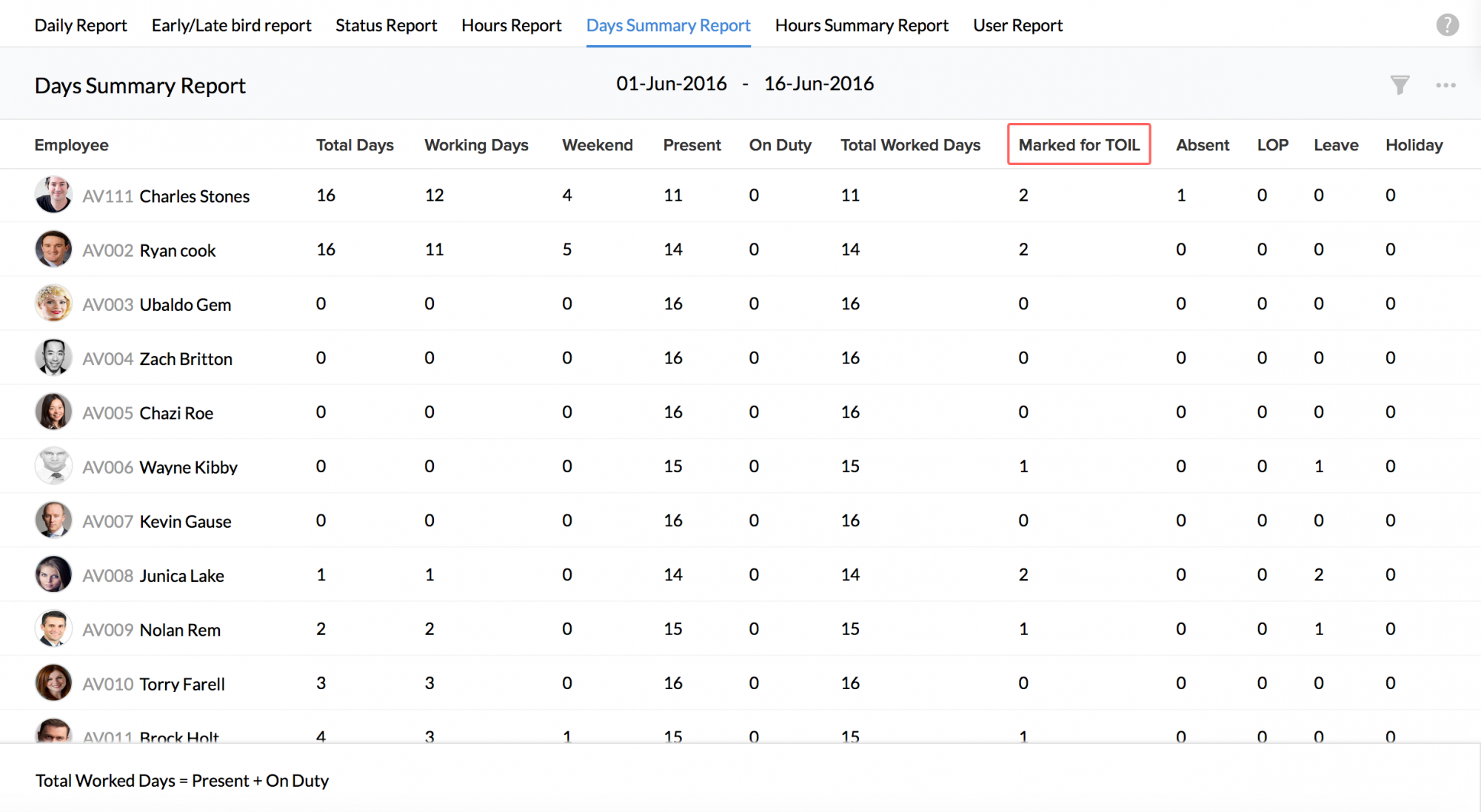Click Charles Stones' profile photo
Screen dimensions: 1481x812
[53, 195]
